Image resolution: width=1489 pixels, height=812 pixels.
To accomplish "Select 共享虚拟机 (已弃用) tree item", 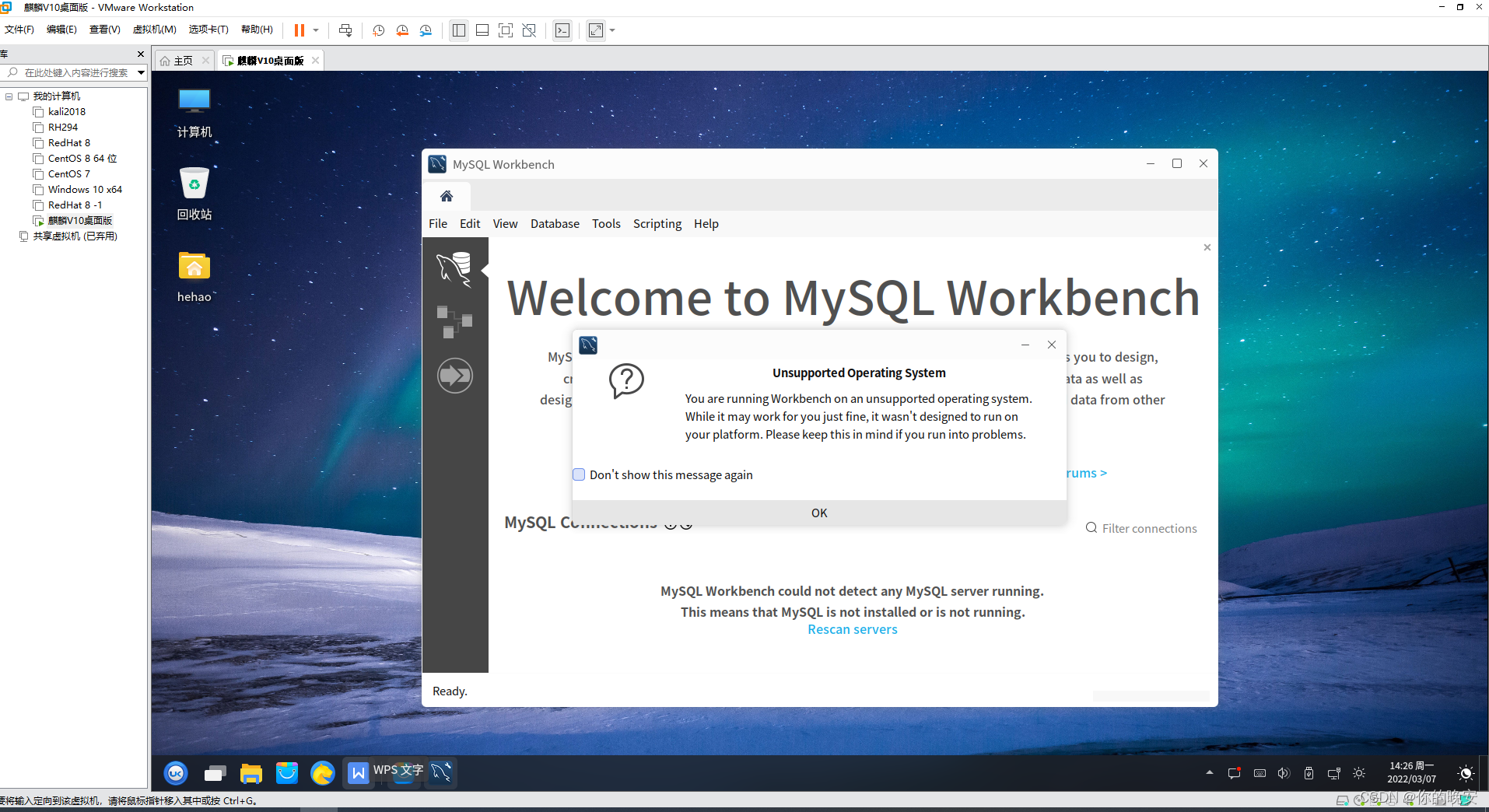I will pos(75,236).
